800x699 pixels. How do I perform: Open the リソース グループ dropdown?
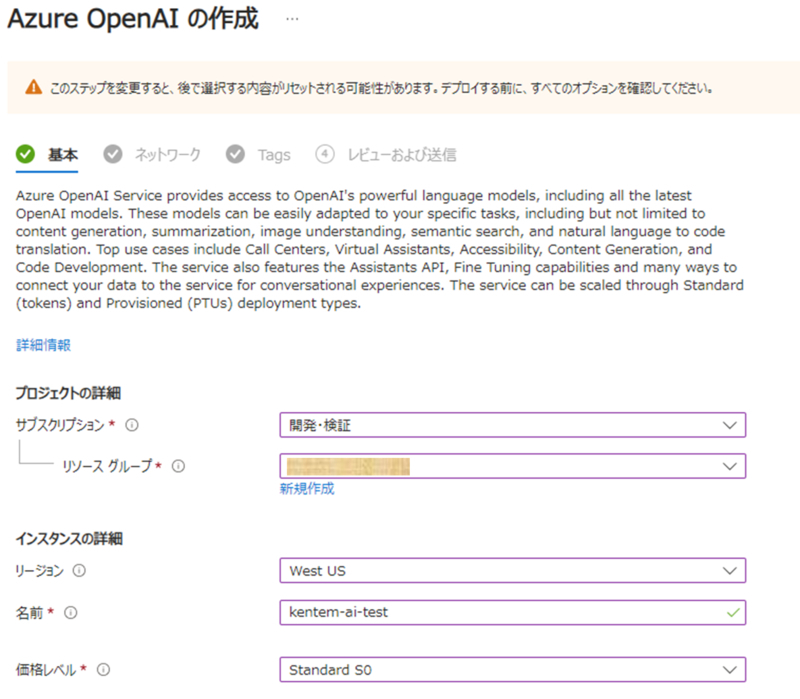510,466
